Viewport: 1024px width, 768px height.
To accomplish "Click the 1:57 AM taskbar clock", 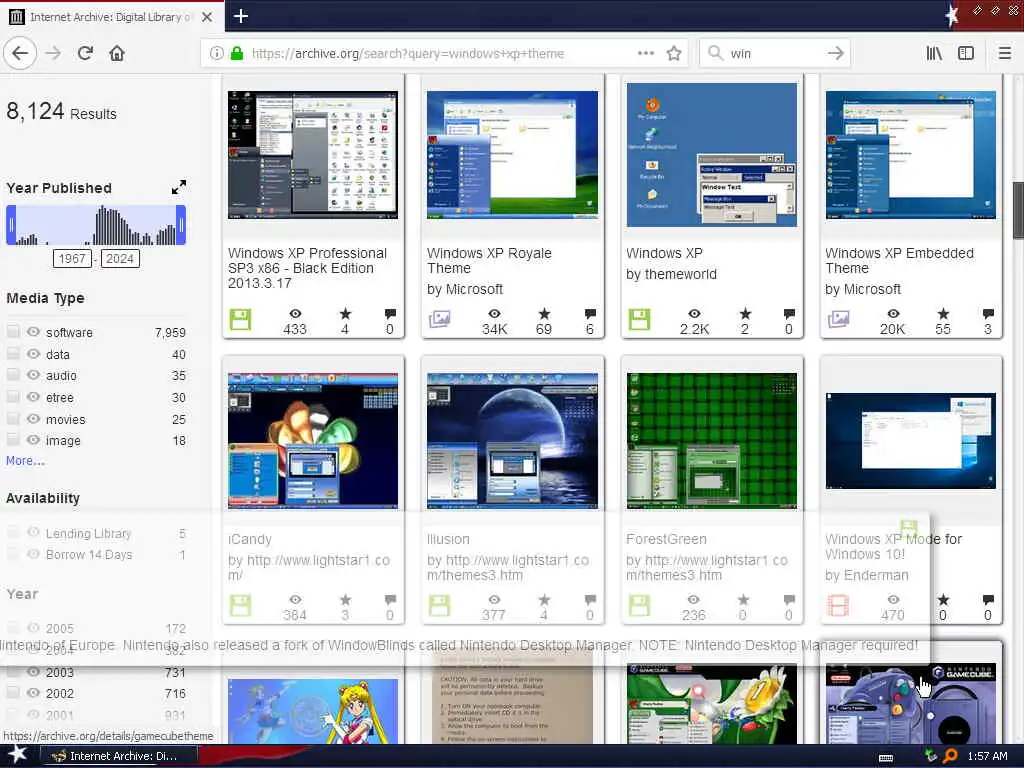I will (x=987, y=756).
